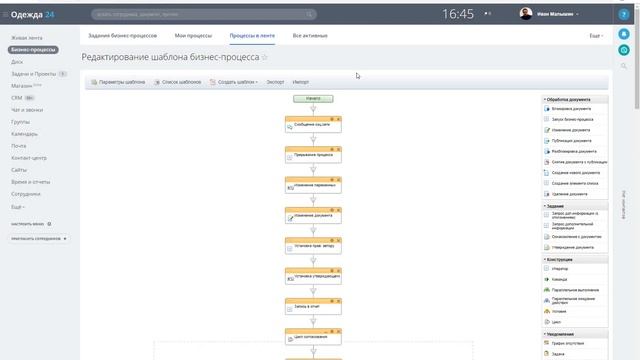Screen dimensions: 640x360
Task: Delete the Прерывание процесса activity block
Action: pyautogui.click(x=338, y=149)
